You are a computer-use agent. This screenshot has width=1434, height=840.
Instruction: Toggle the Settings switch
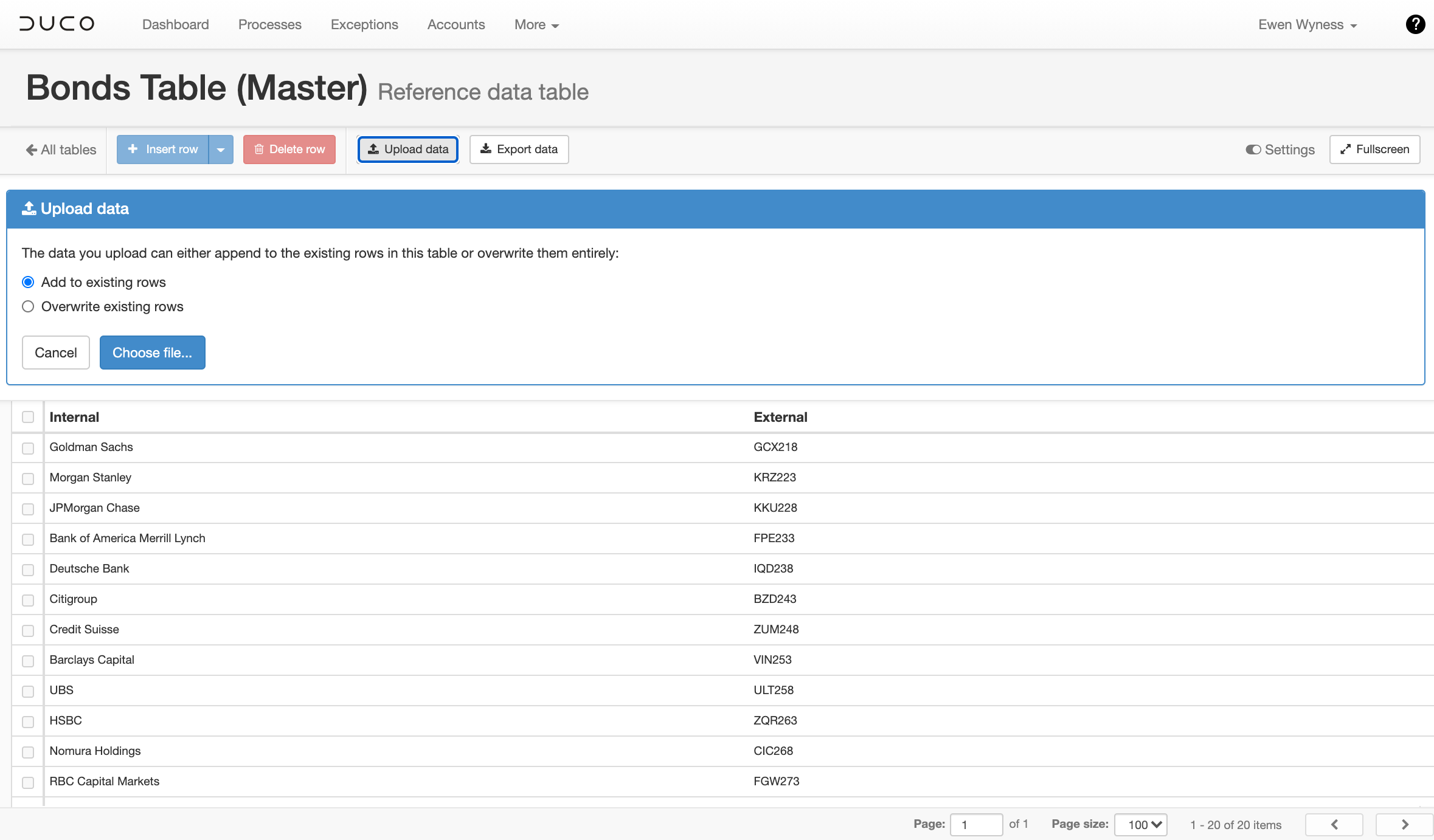tap(1253, 150)
